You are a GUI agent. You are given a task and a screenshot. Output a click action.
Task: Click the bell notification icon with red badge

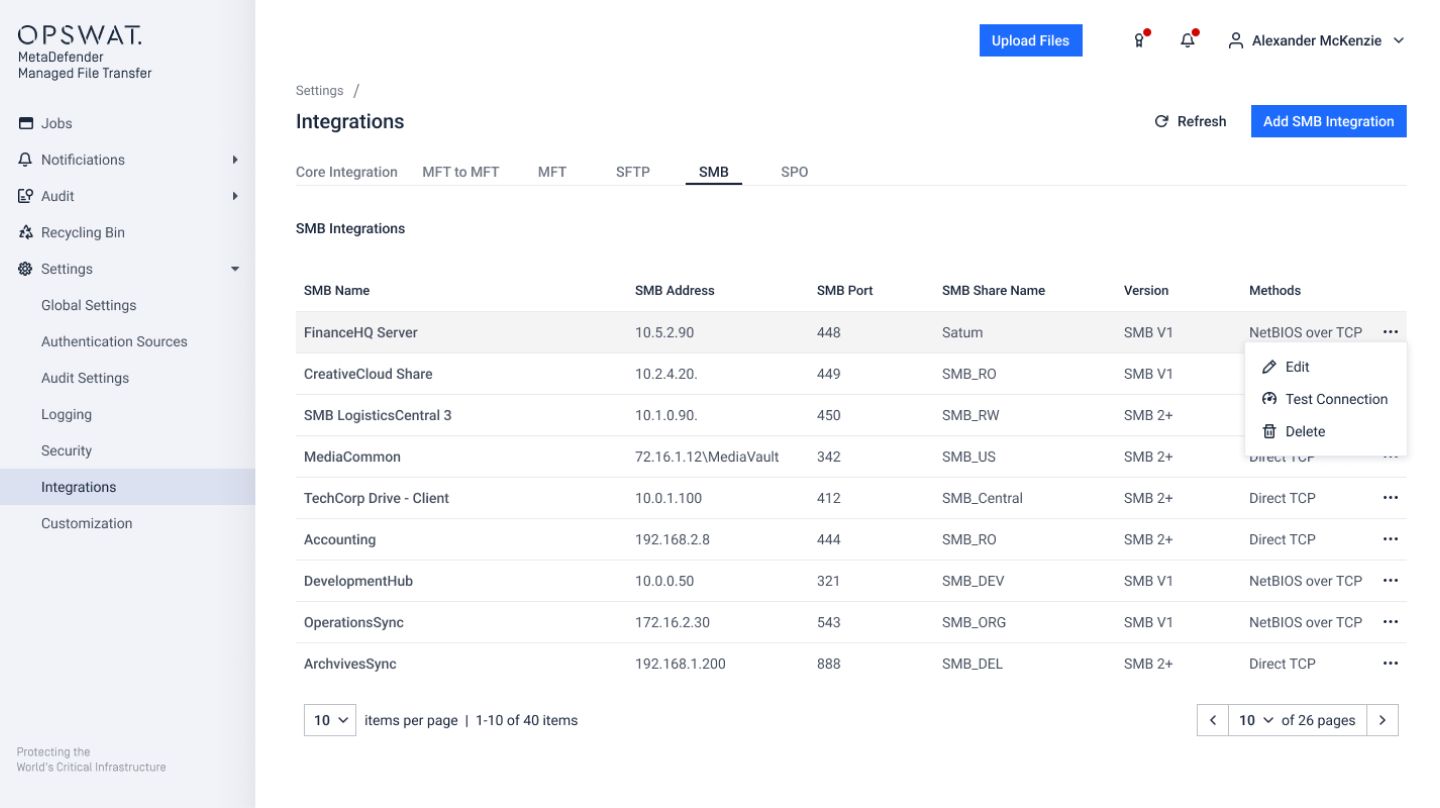coord(1187,40)
